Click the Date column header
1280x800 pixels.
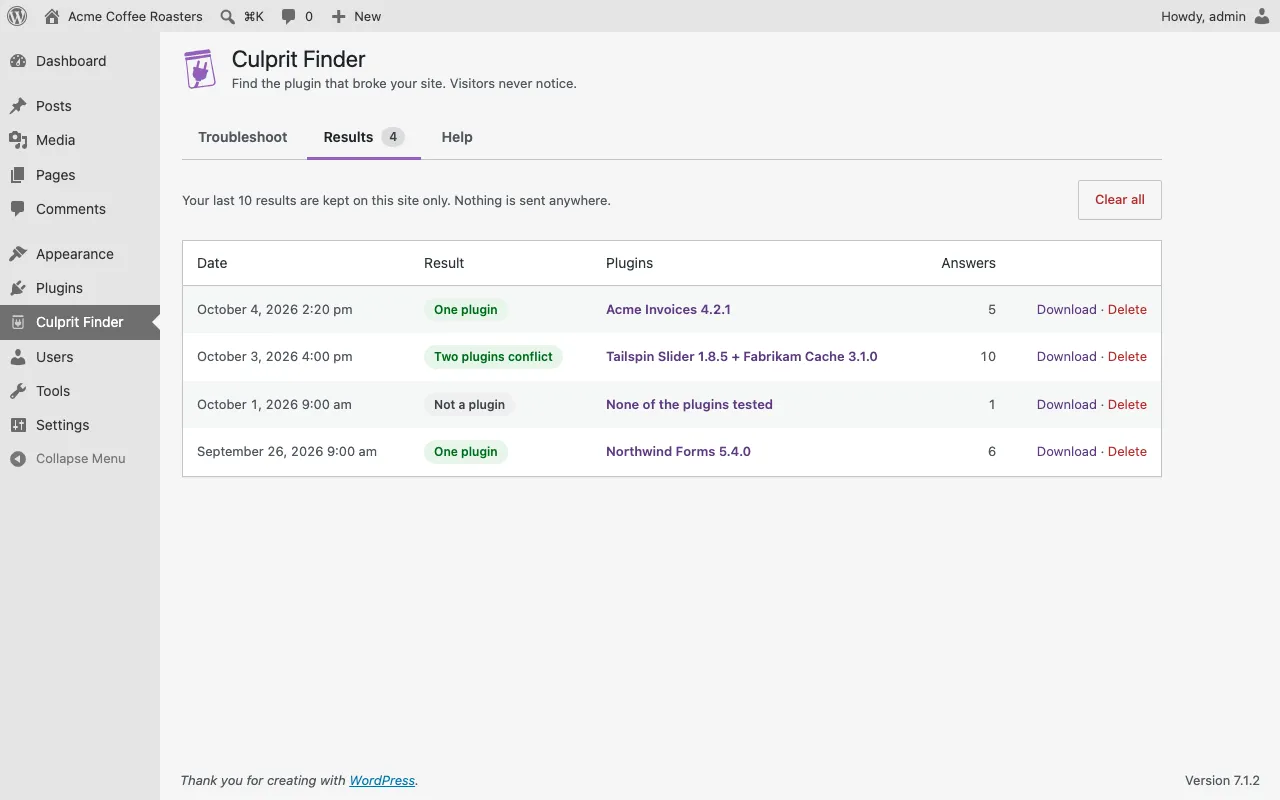pos(212,263)
